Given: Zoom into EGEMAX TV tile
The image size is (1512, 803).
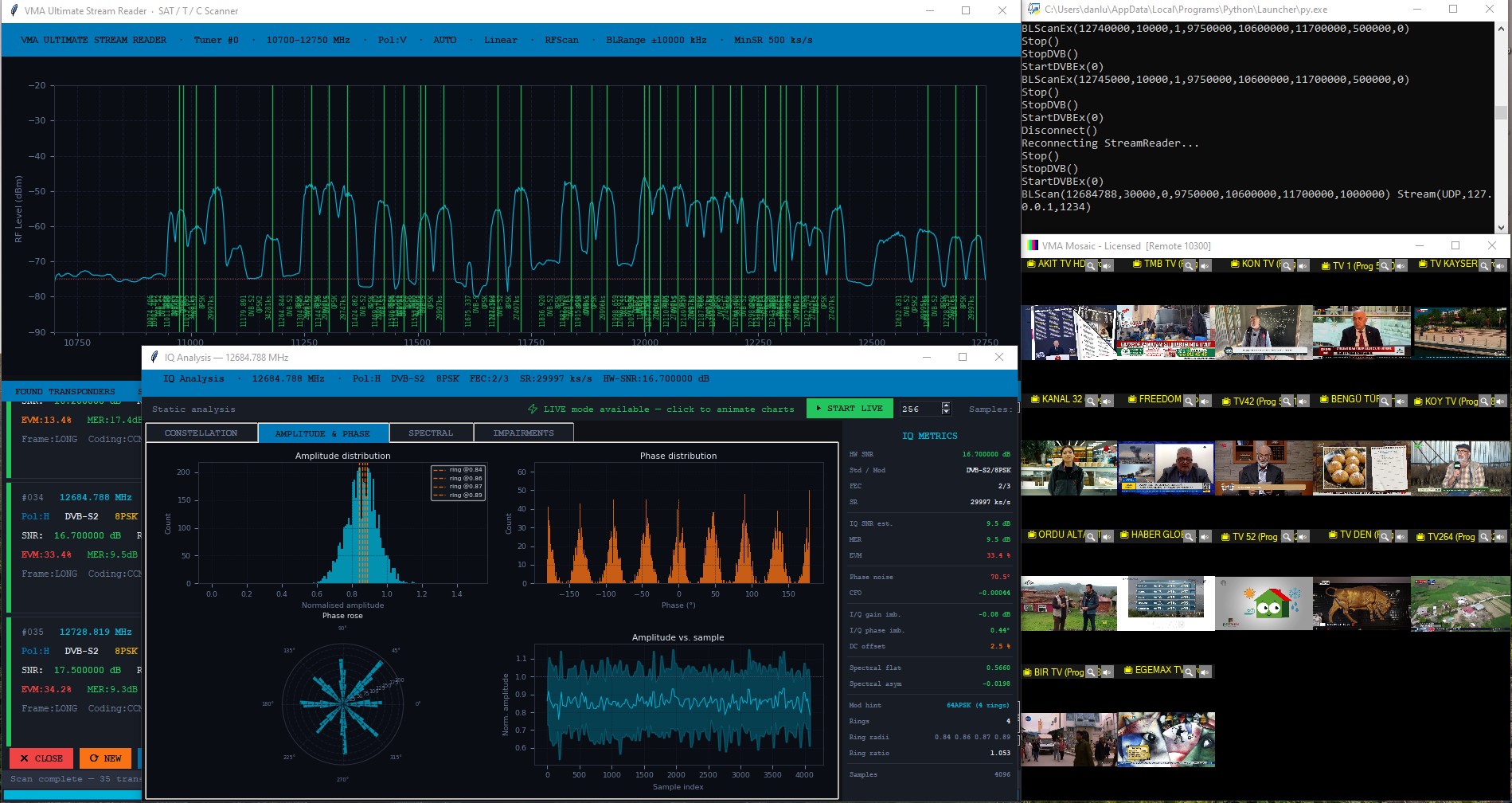Looking at the screenshot, I should click(1190, 672).
